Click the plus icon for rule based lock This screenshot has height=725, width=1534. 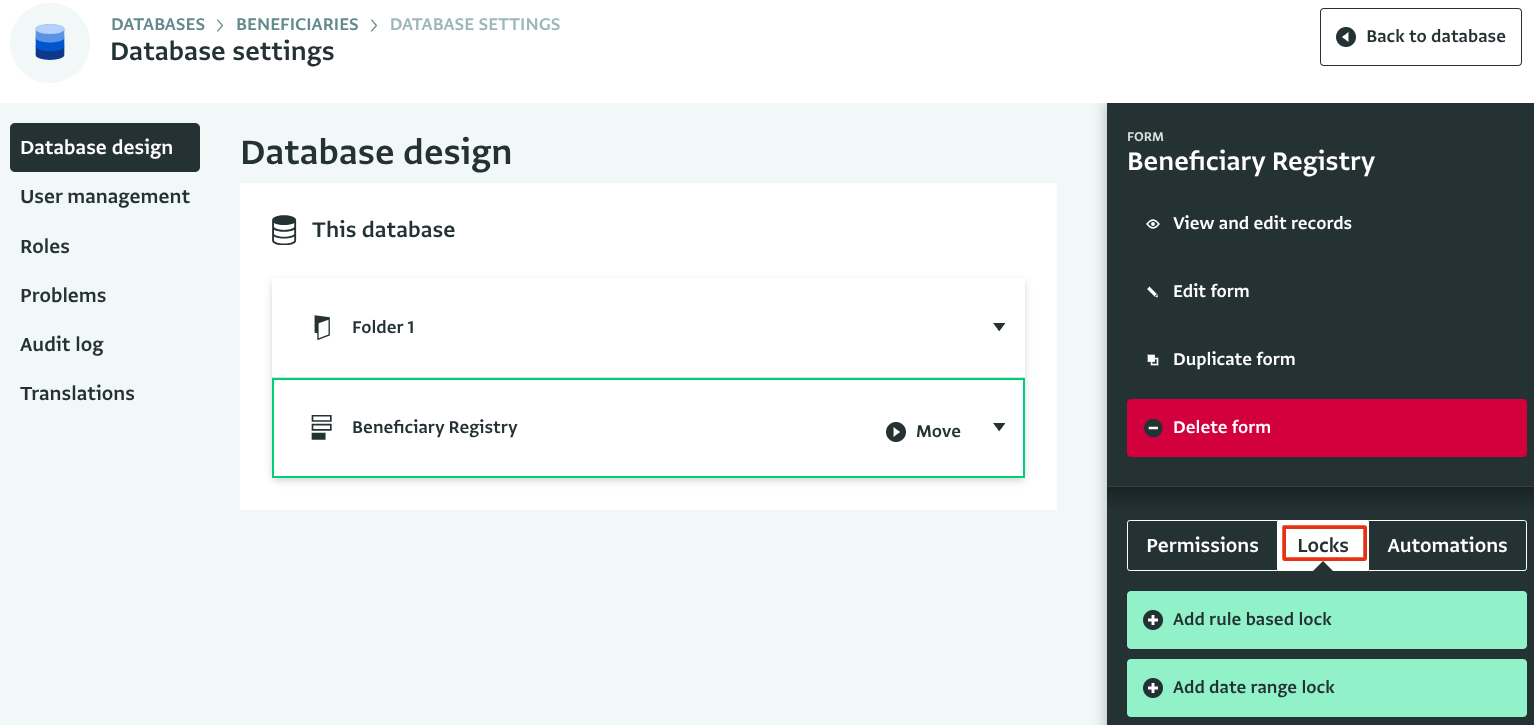(1152, 620)
